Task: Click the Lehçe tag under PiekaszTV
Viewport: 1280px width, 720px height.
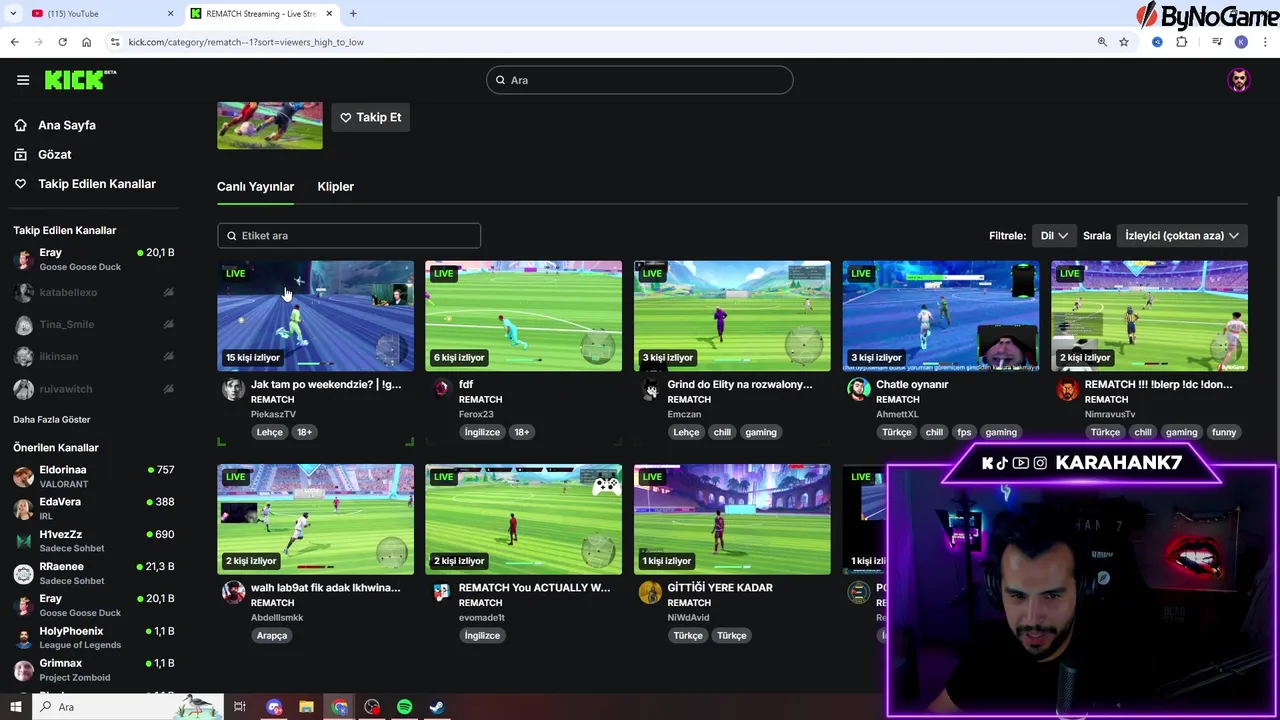Action: (270, 432)
